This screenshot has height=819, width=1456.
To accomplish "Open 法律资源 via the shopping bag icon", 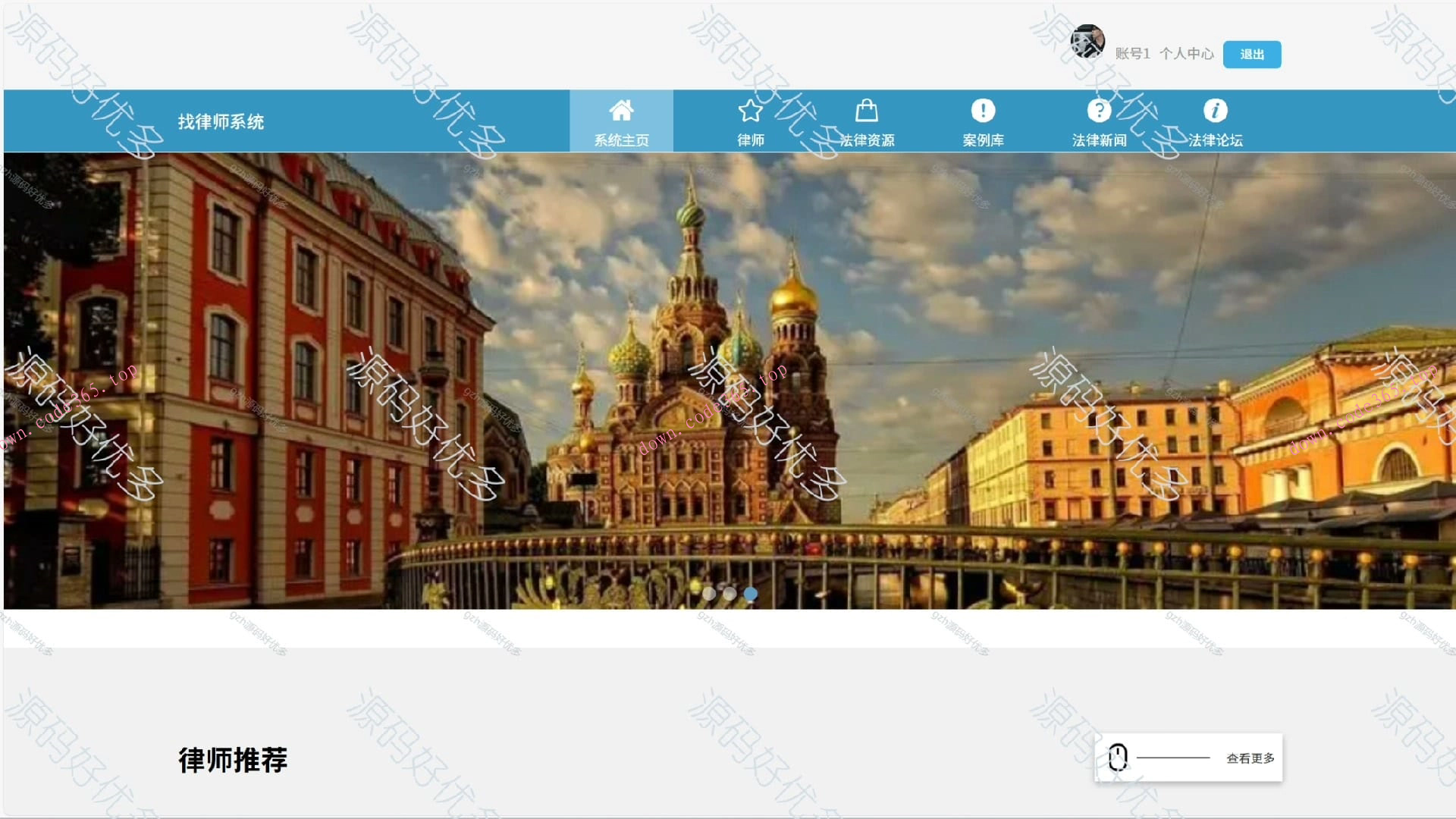I will click(x=866, y=111).
